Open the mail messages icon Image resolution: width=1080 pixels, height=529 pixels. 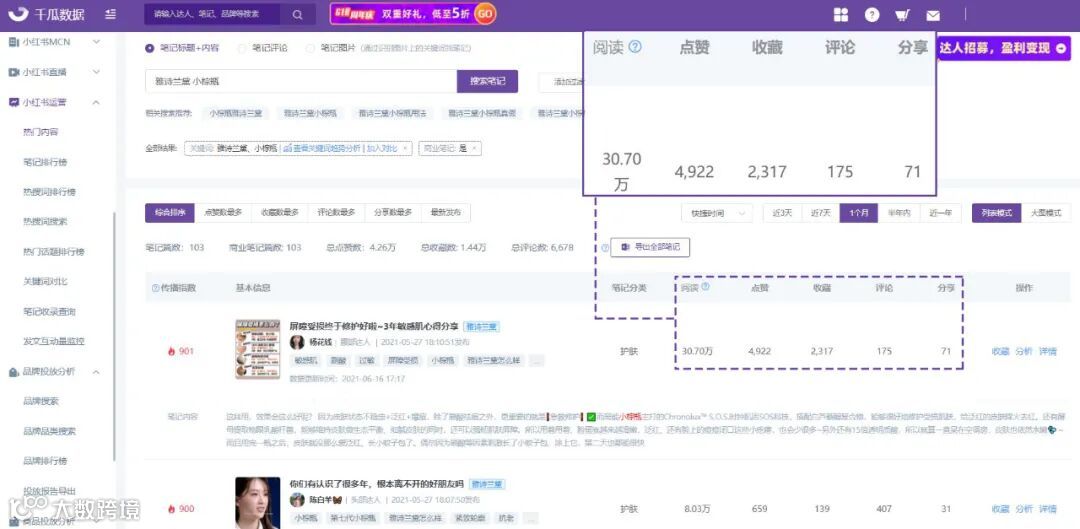click(933, 14)
